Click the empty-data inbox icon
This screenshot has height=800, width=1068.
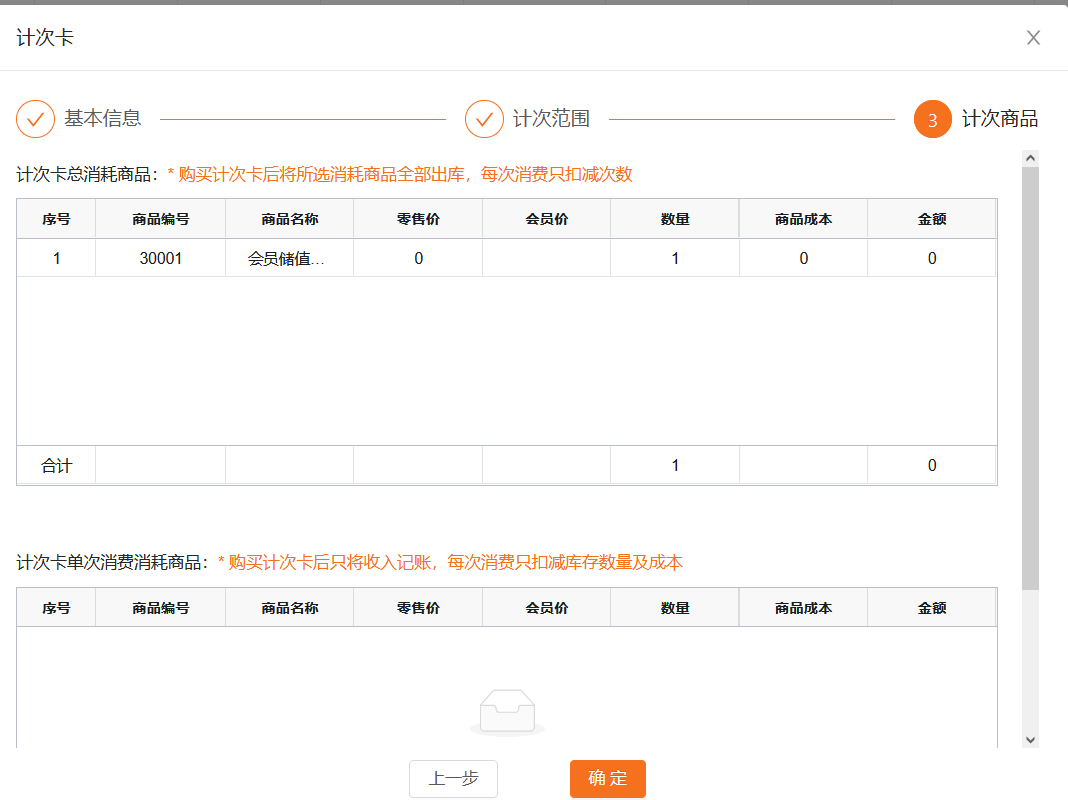click(507, 712)
